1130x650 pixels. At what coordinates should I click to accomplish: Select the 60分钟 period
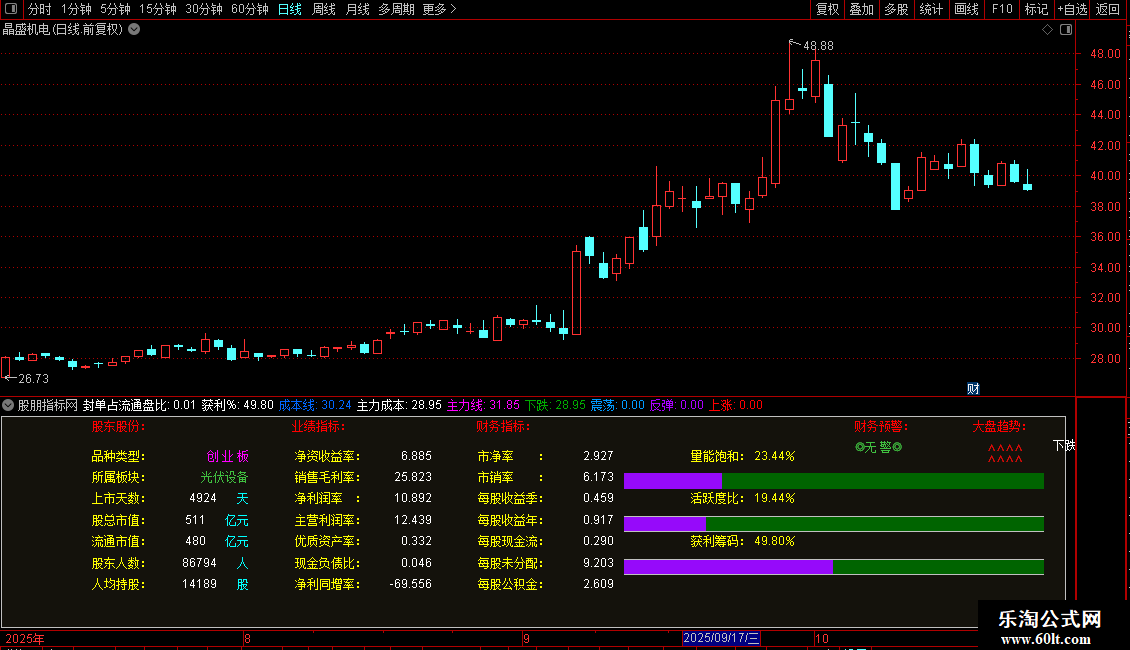pos(249,9)
